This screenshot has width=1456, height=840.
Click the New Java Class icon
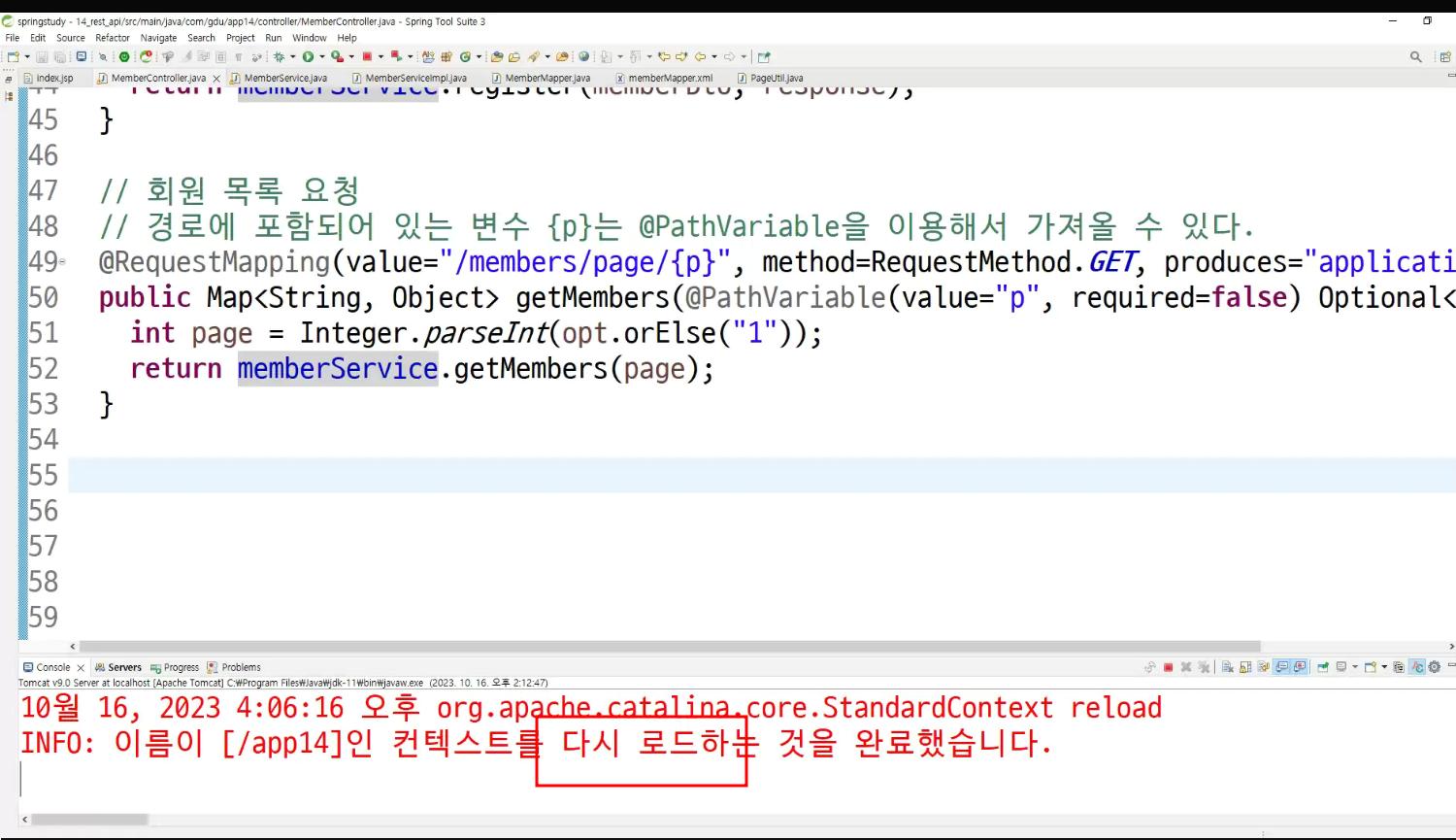click(x=465, y=57)
